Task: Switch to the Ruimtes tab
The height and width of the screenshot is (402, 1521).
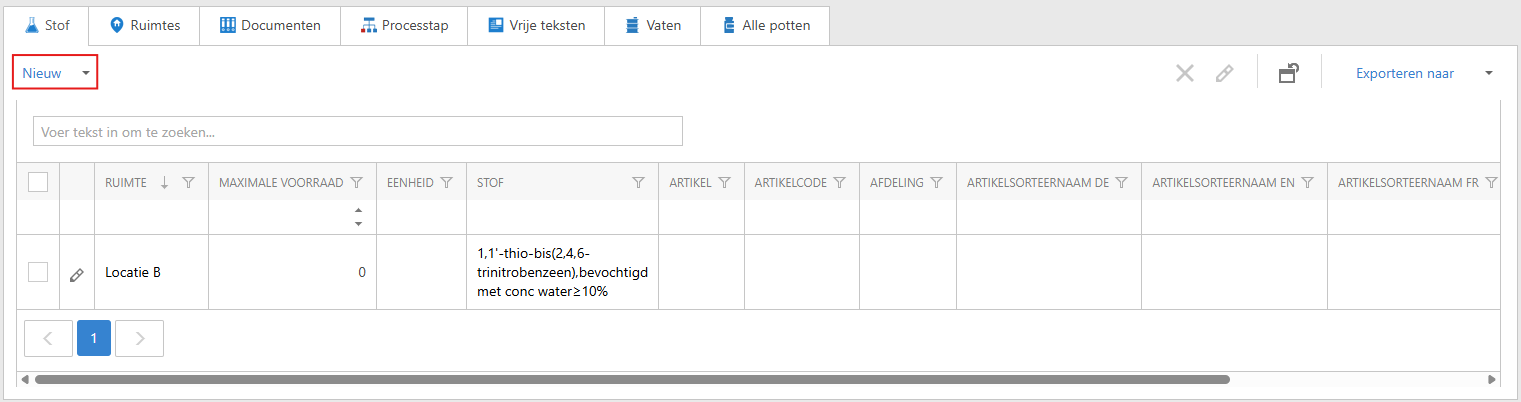Action: point(144,25)
